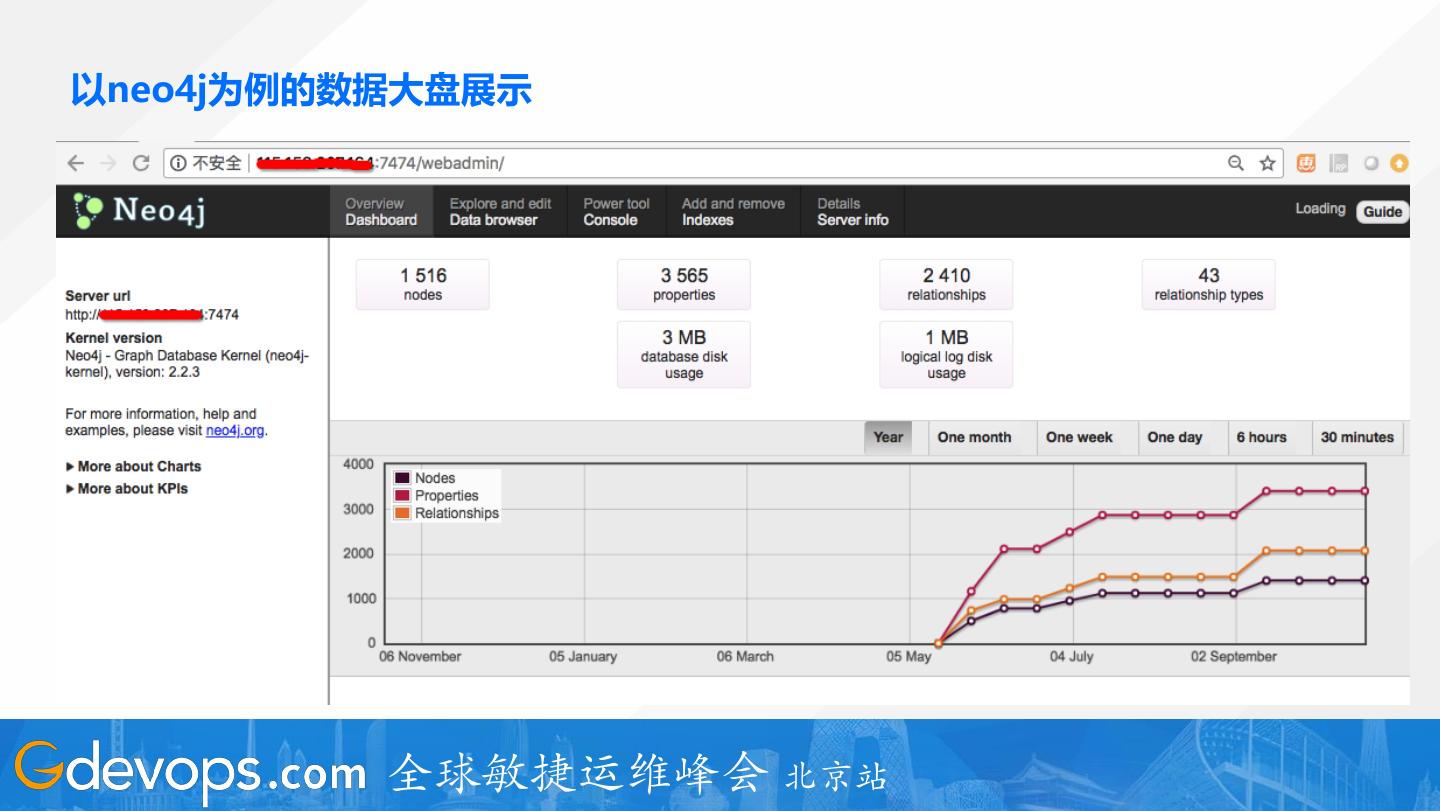Click the 04 July axis label
The width and height of the screenshot is (1440, 811).
pyautogui.click(x=1071, y=657)
